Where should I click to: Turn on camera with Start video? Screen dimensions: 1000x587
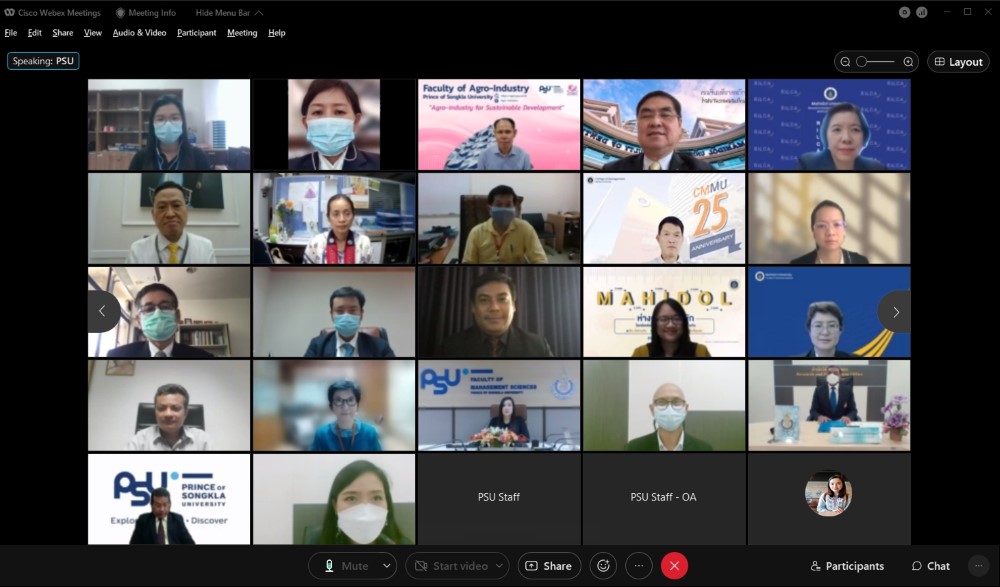(450, 566)
